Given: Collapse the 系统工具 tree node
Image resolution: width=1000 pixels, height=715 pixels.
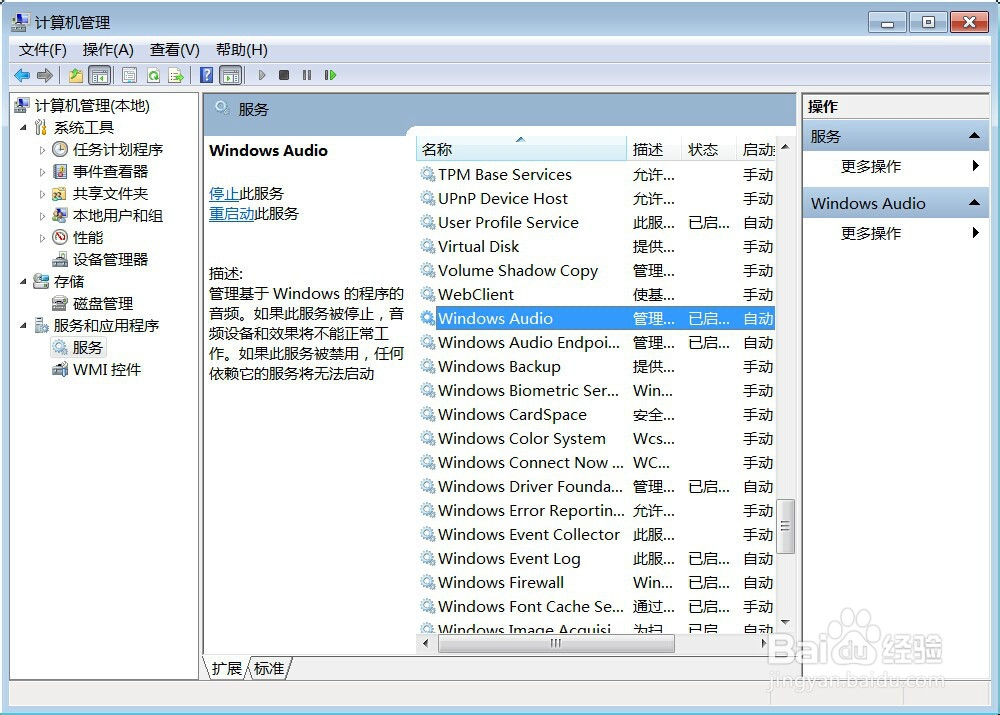Looking at the screenshot, I should (x=24, y=128).
